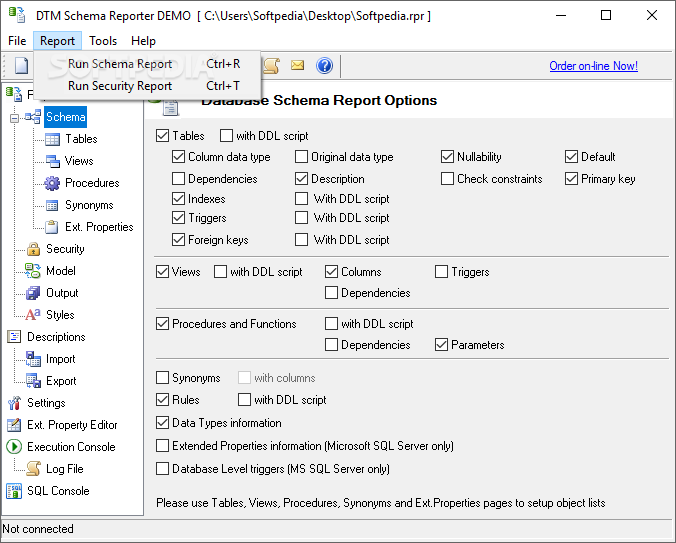Click the Tables grid icon in tree
This screenshot has height=543, width=676.
(x=53, y=139)
